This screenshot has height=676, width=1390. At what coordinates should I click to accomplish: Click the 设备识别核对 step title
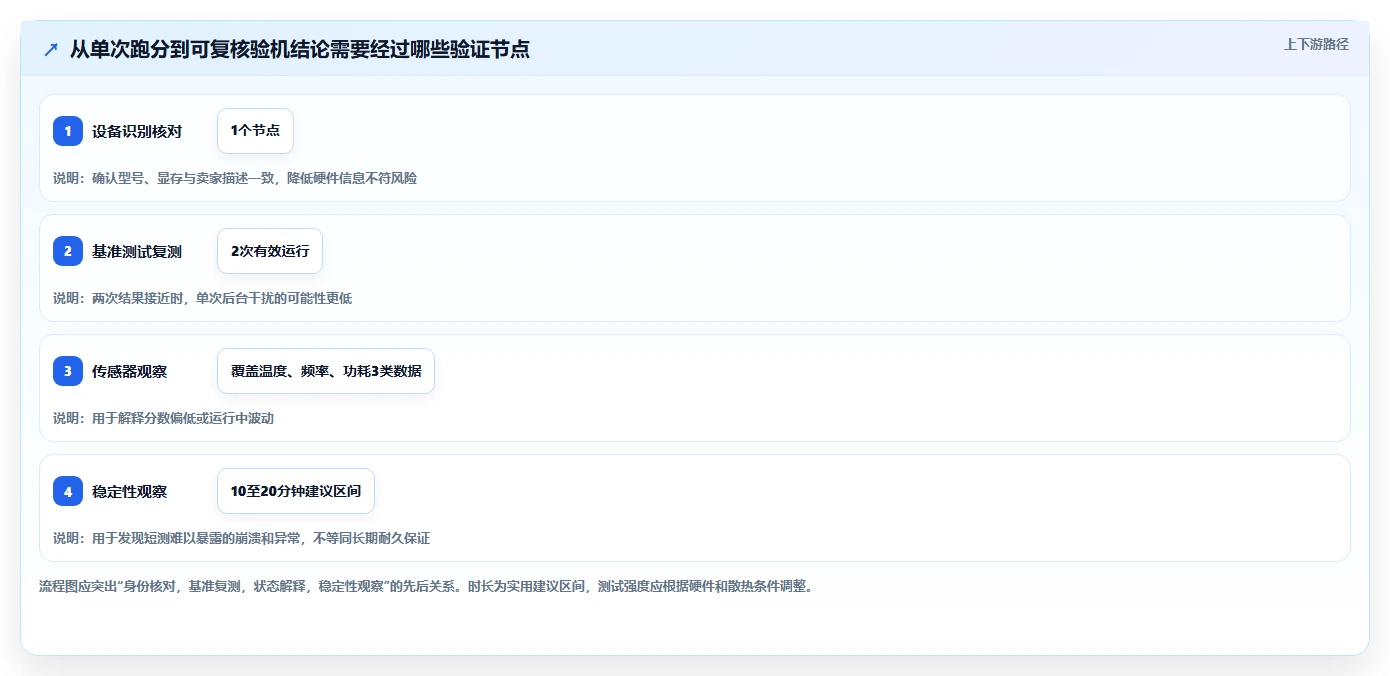137,131
